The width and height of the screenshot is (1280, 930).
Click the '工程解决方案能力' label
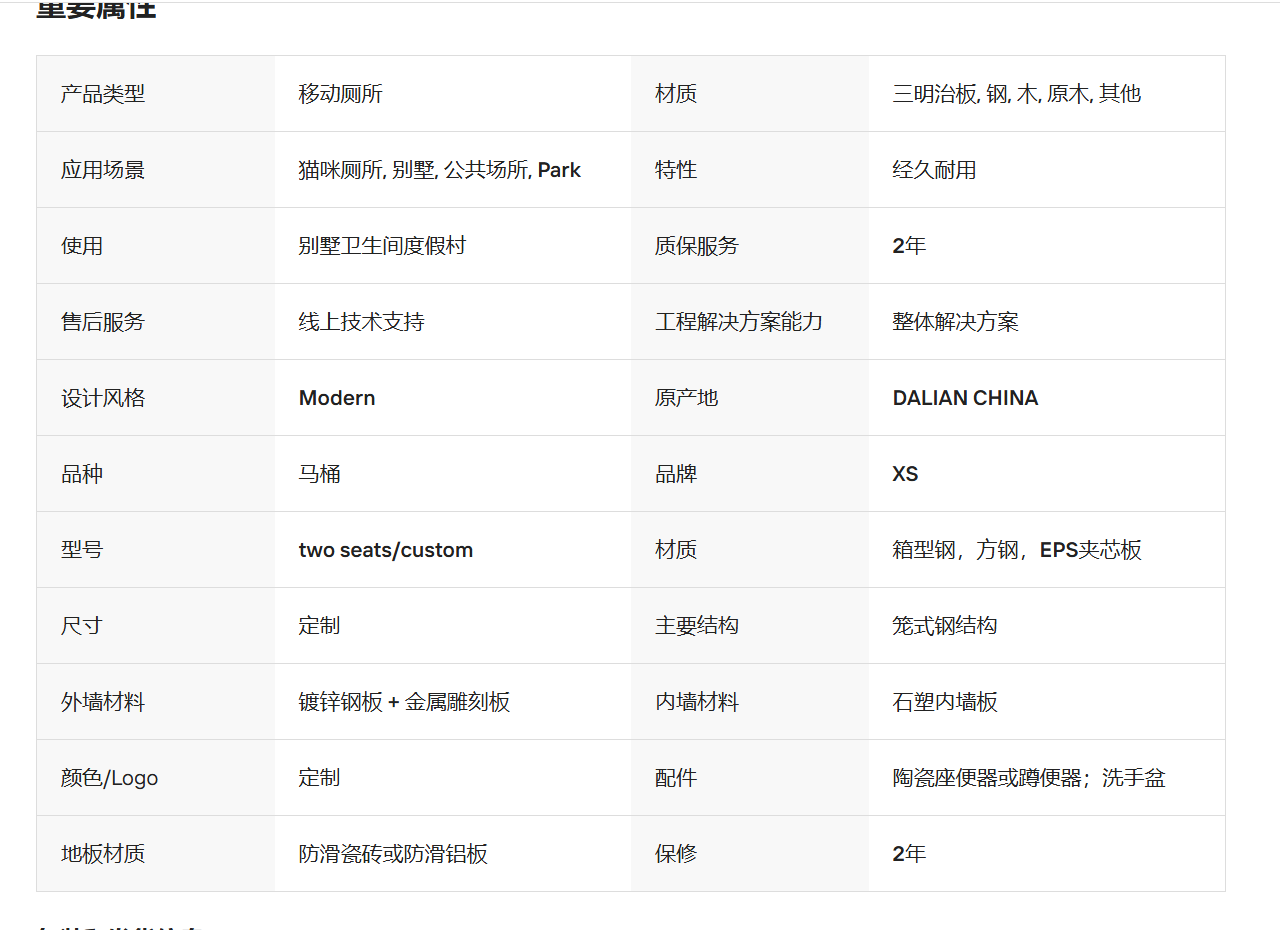tap(739, 322)
